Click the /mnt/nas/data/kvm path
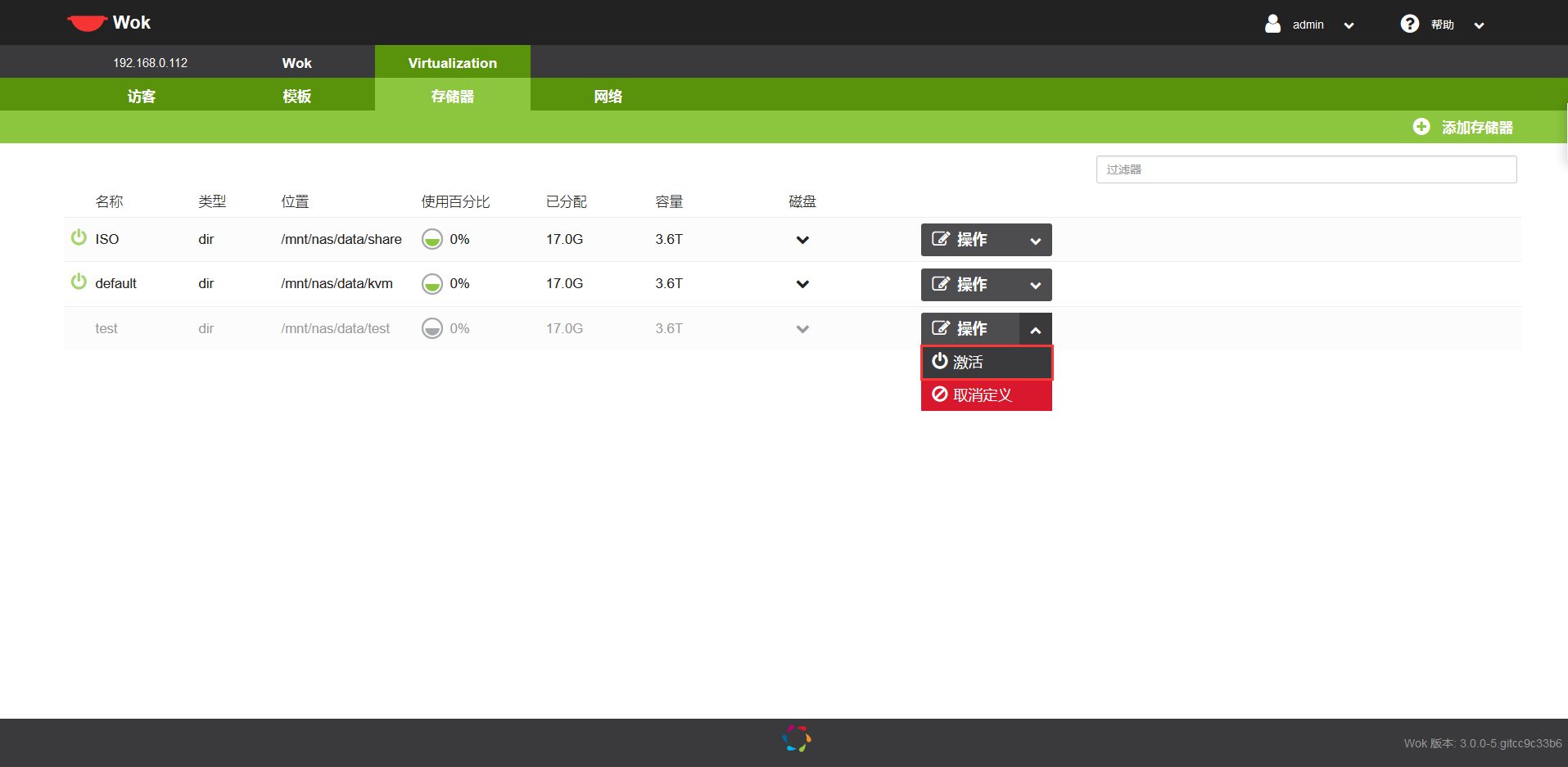The image size is (1568, 767). (x=337, y=283)
